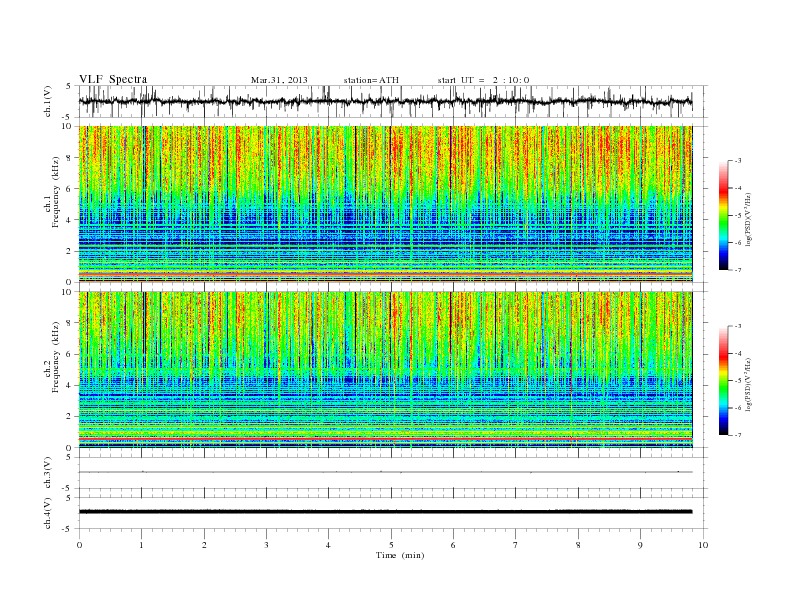
Task: Click time axis tick label "5"
Action: coord(391,545)
